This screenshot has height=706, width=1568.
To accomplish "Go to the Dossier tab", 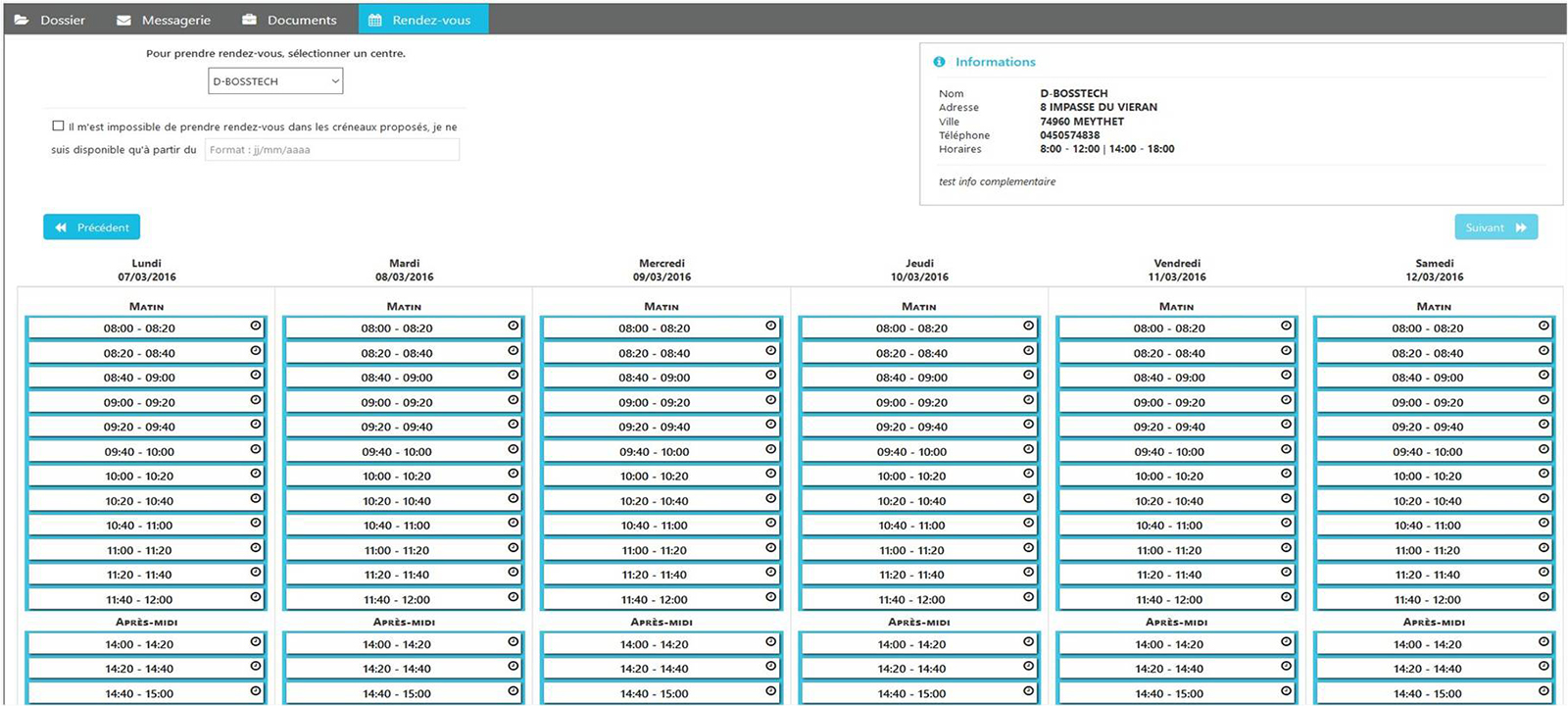I will (62, 20).
